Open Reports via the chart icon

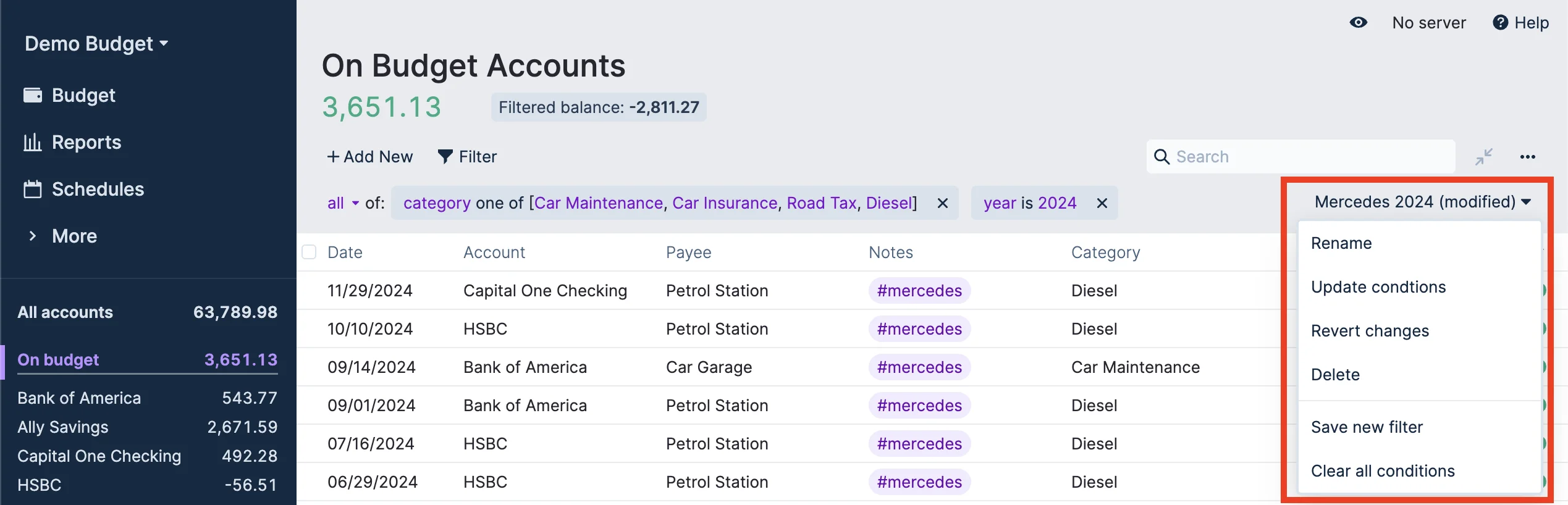coord(33,142)
